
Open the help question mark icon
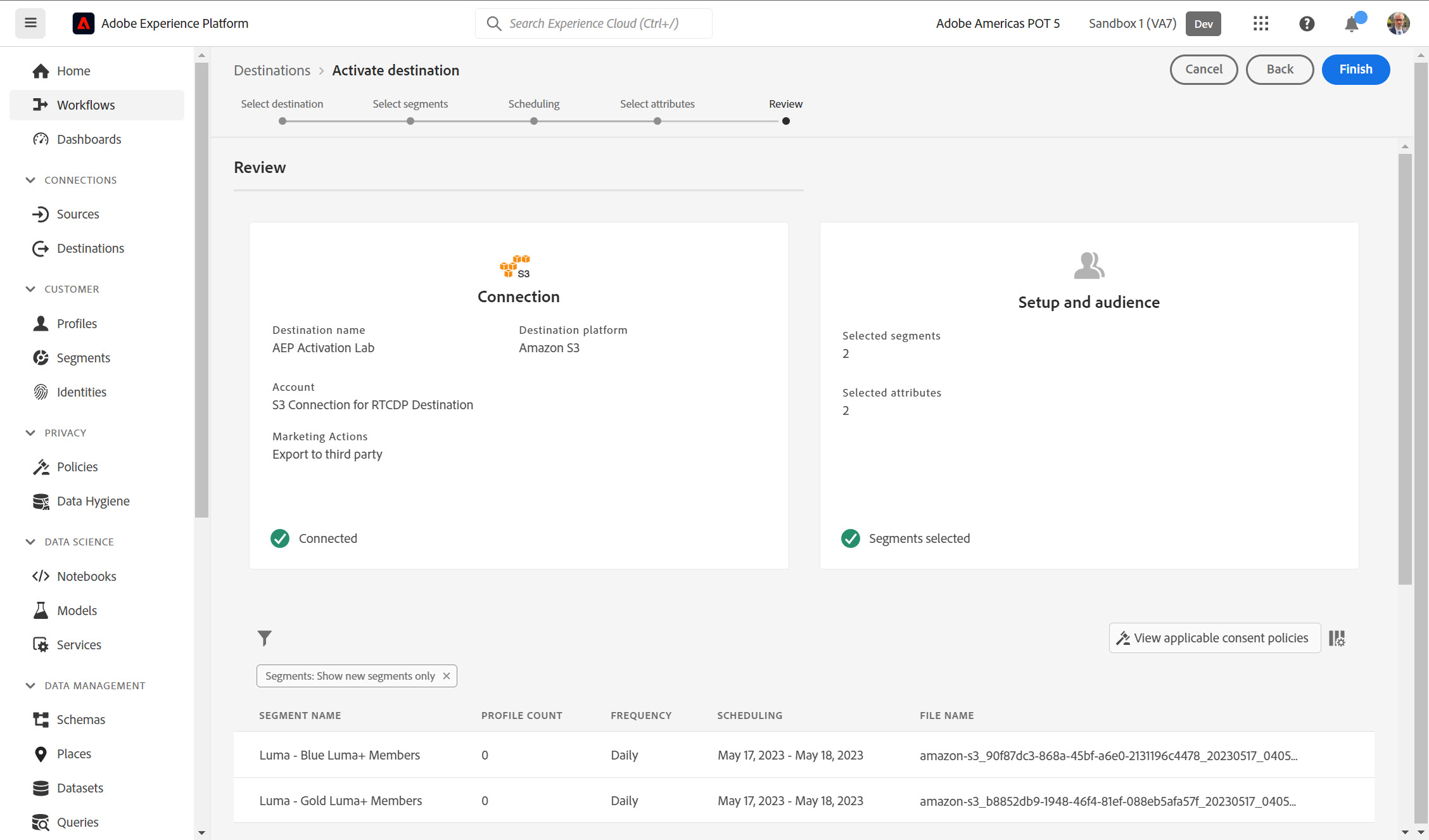pyautogui.click(x=1307, y=23)
